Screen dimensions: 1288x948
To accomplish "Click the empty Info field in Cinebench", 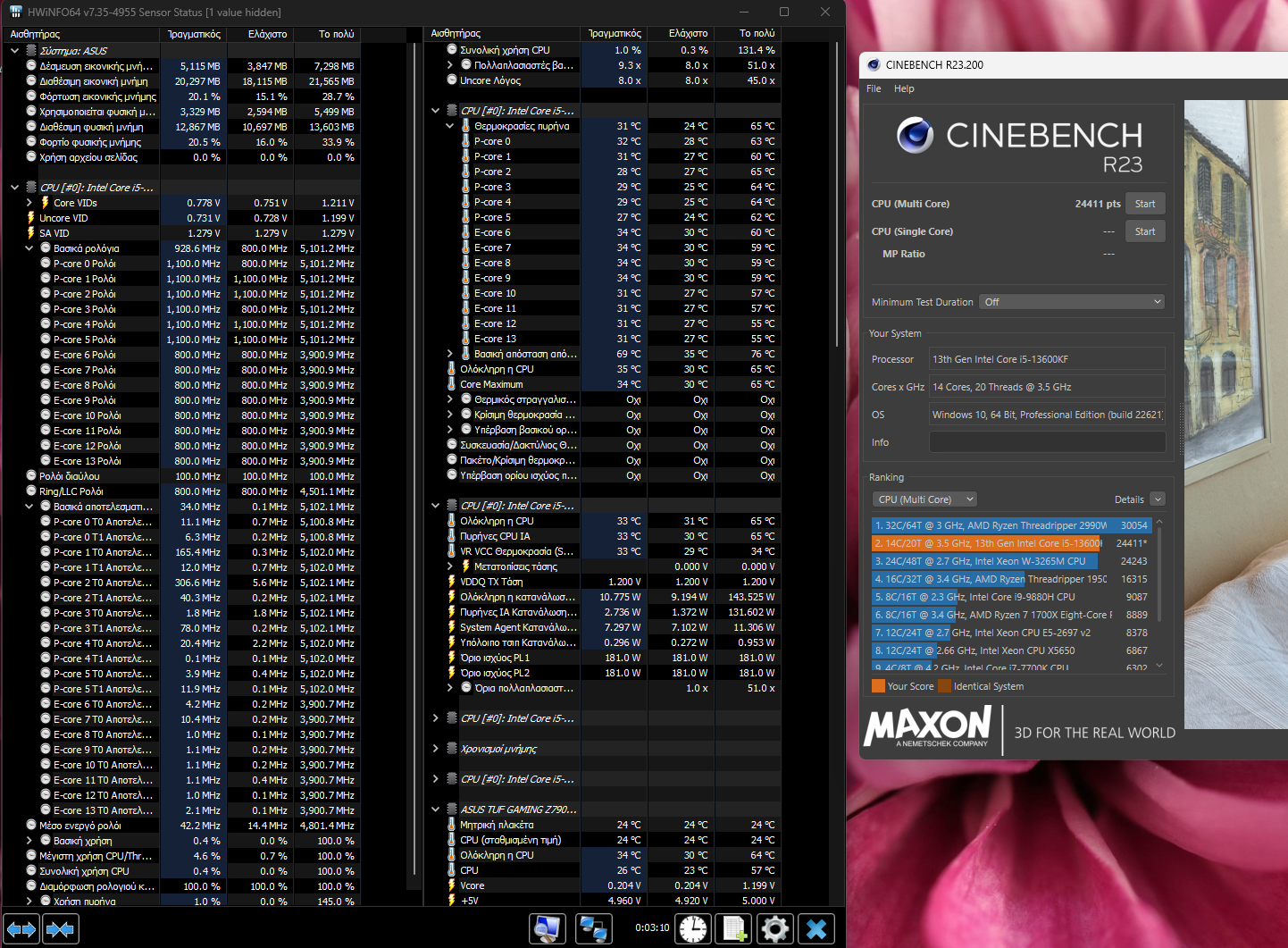I will (1047, 442).
